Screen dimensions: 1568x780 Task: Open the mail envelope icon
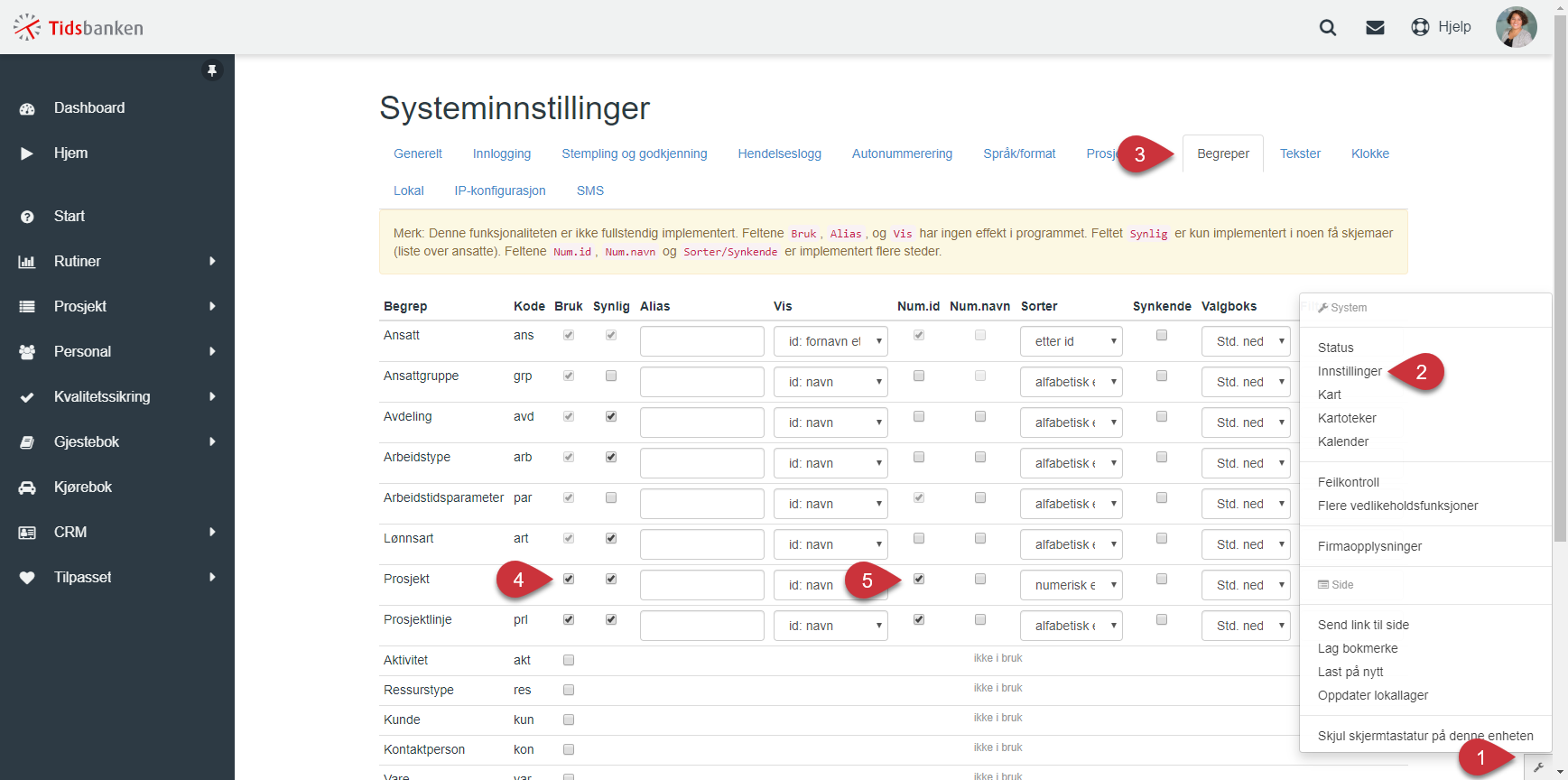coord(1375,27)
